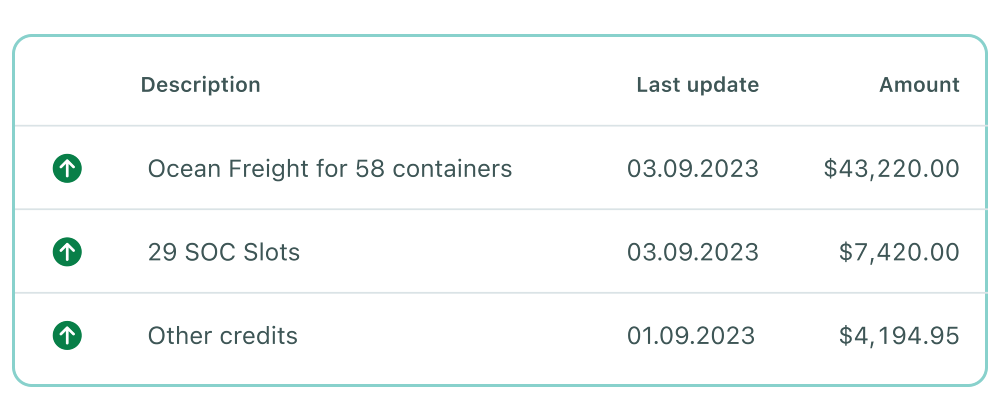Click green arrow icon beside 29 SOC Slots
The width and height of the screenshot is (1000, 420).
(67, 252)
